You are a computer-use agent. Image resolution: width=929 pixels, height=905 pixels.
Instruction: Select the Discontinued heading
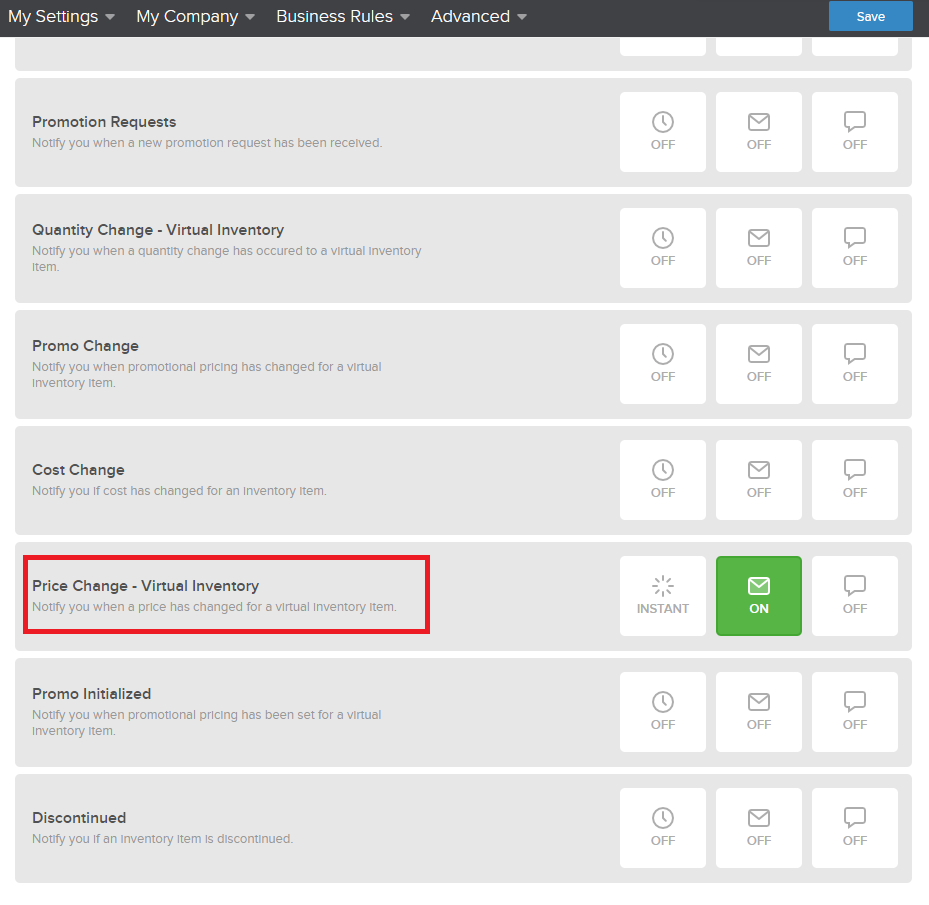pyautogui.click(x=79, y=817)
